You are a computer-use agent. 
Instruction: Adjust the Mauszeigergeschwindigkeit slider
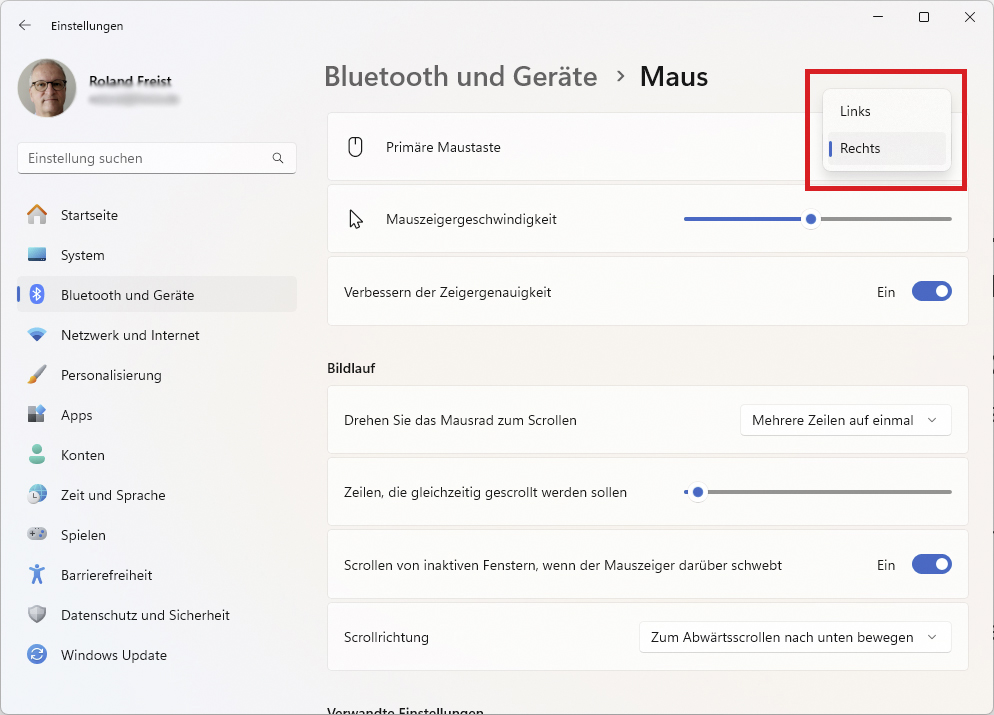point(810,218)
